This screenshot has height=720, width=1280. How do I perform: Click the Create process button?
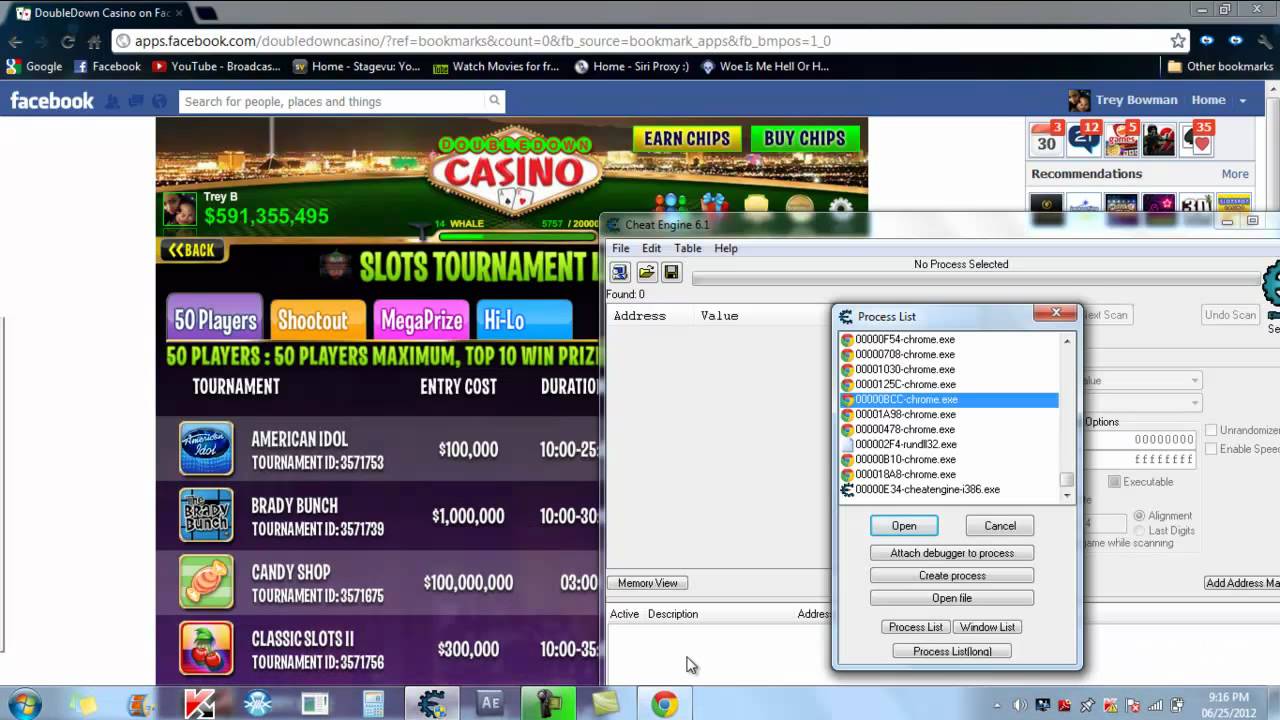[952, 576]
